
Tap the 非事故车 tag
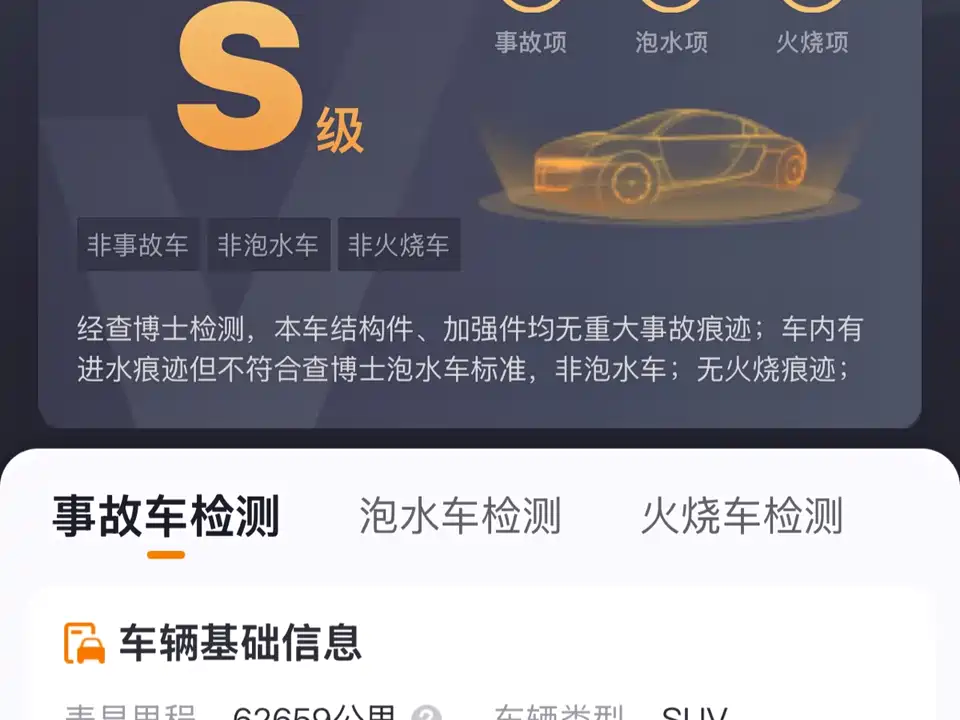tap(138, 245)
